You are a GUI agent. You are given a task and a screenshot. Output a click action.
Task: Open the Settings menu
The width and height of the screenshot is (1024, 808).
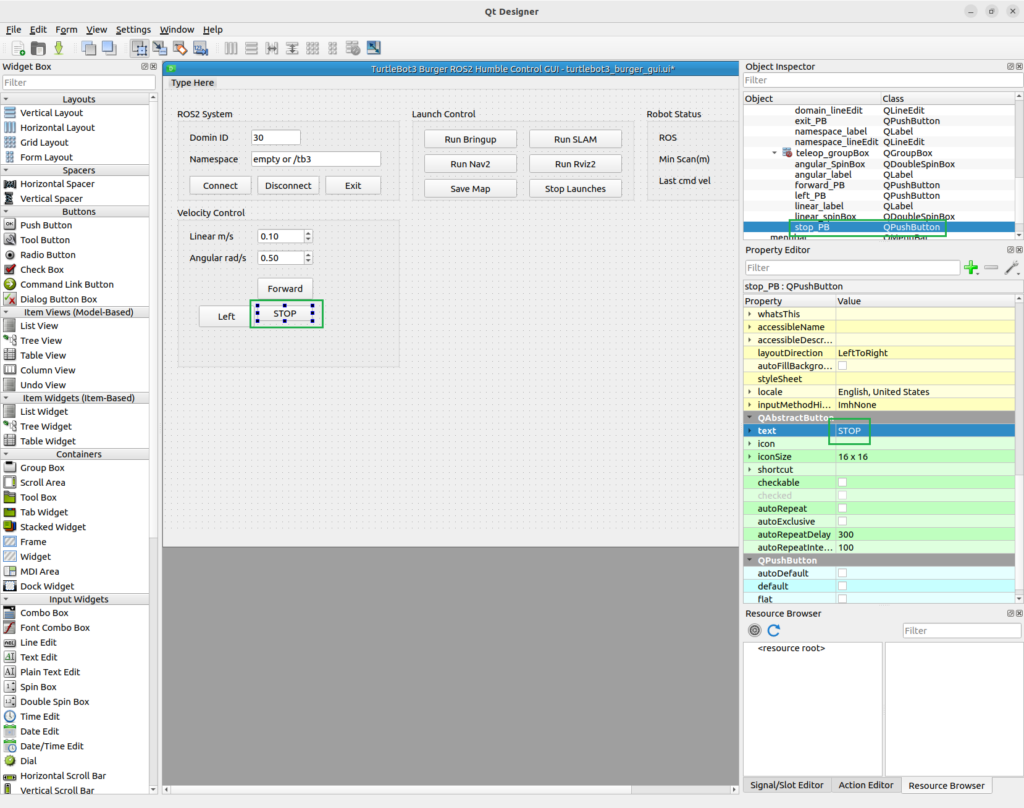(x=133, y=29)
